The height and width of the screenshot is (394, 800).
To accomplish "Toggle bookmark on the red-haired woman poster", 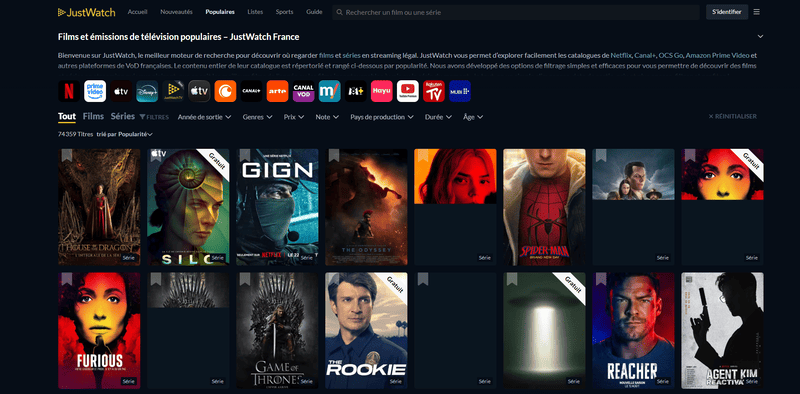I will [x=422, y=155].
